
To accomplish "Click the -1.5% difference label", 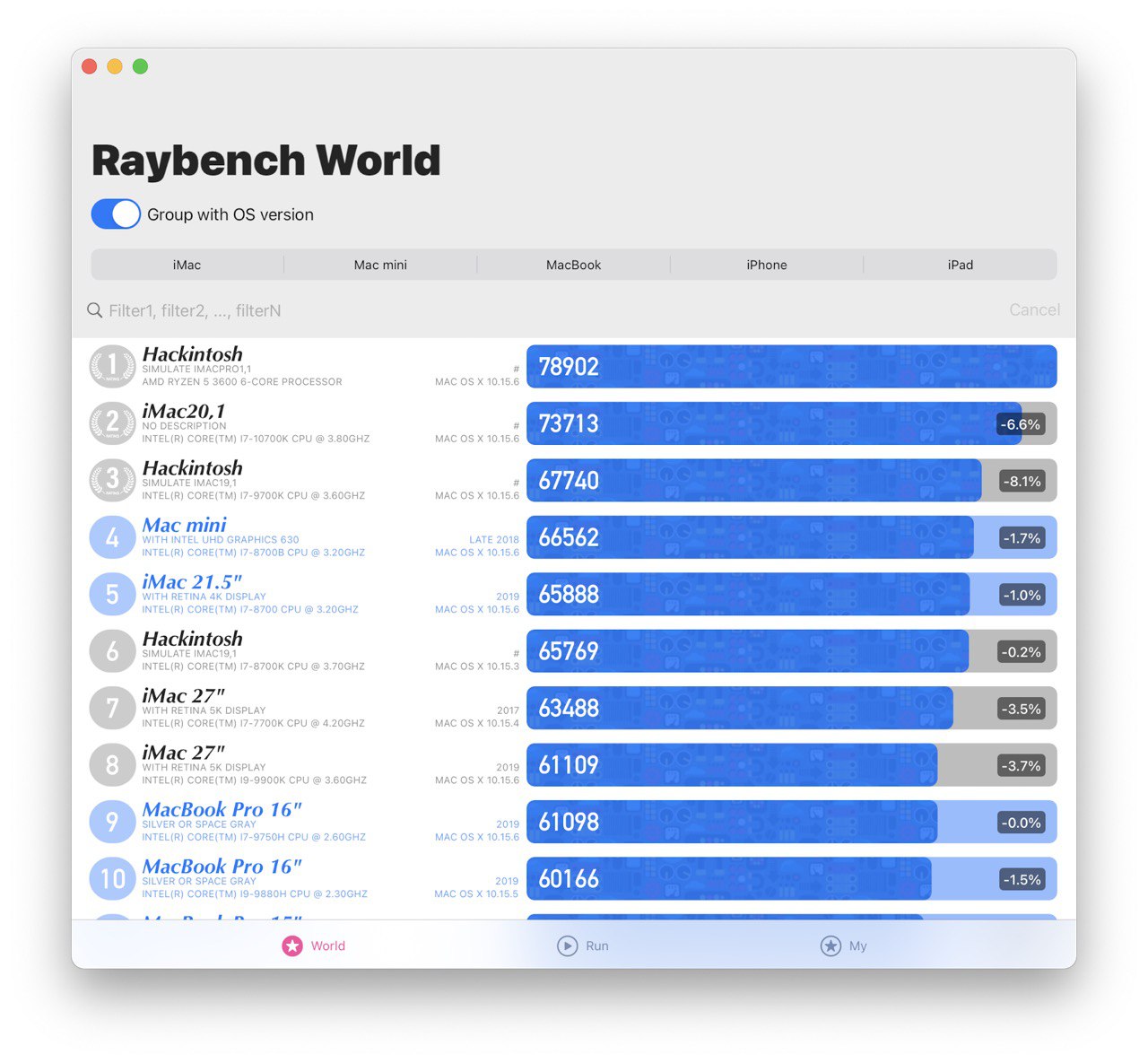I will 1022,880.
